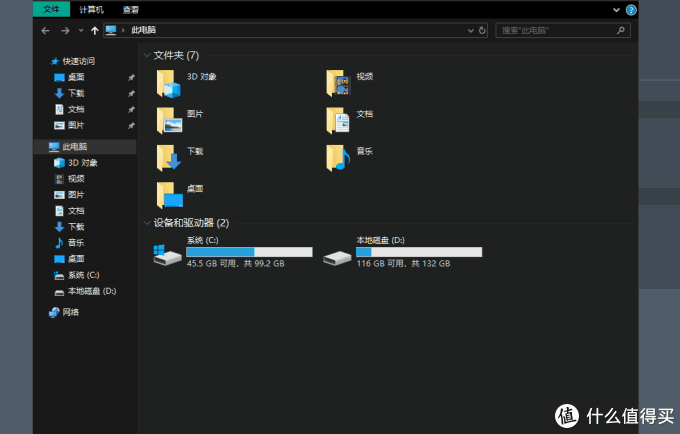The width and height of the screenshot is (680, 434).
Task: Open the help question mark icon
Action: pyautogui.click(x=631, y=10)
